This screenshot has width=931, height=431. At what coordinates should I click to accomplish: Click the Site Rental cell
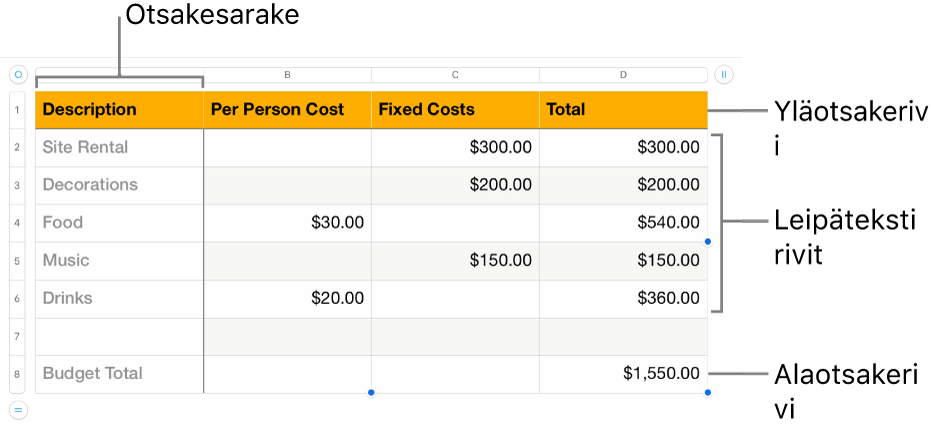click(119, 147)
